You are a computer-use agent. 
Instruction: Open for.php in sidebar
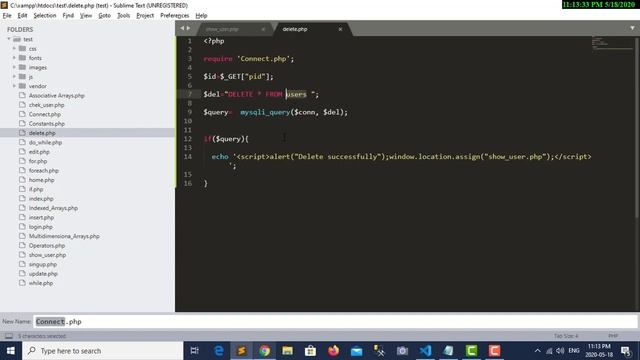click(x=38, y=161)
